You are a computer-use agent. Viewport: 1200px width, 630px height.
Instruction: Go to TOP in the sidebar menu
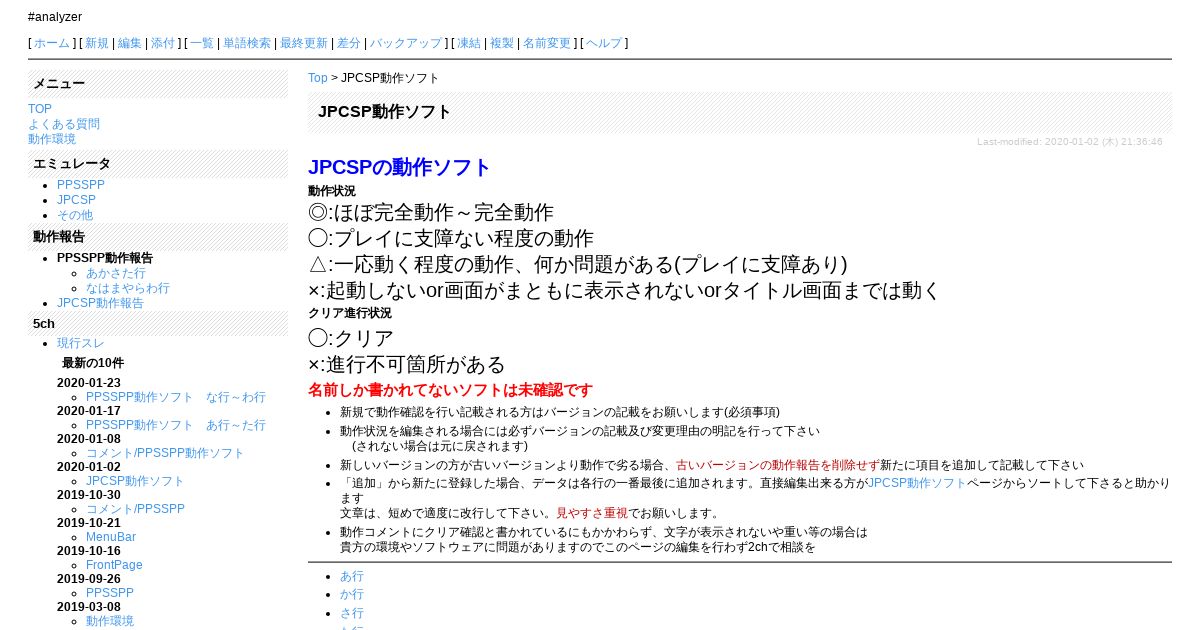point(40,109)
